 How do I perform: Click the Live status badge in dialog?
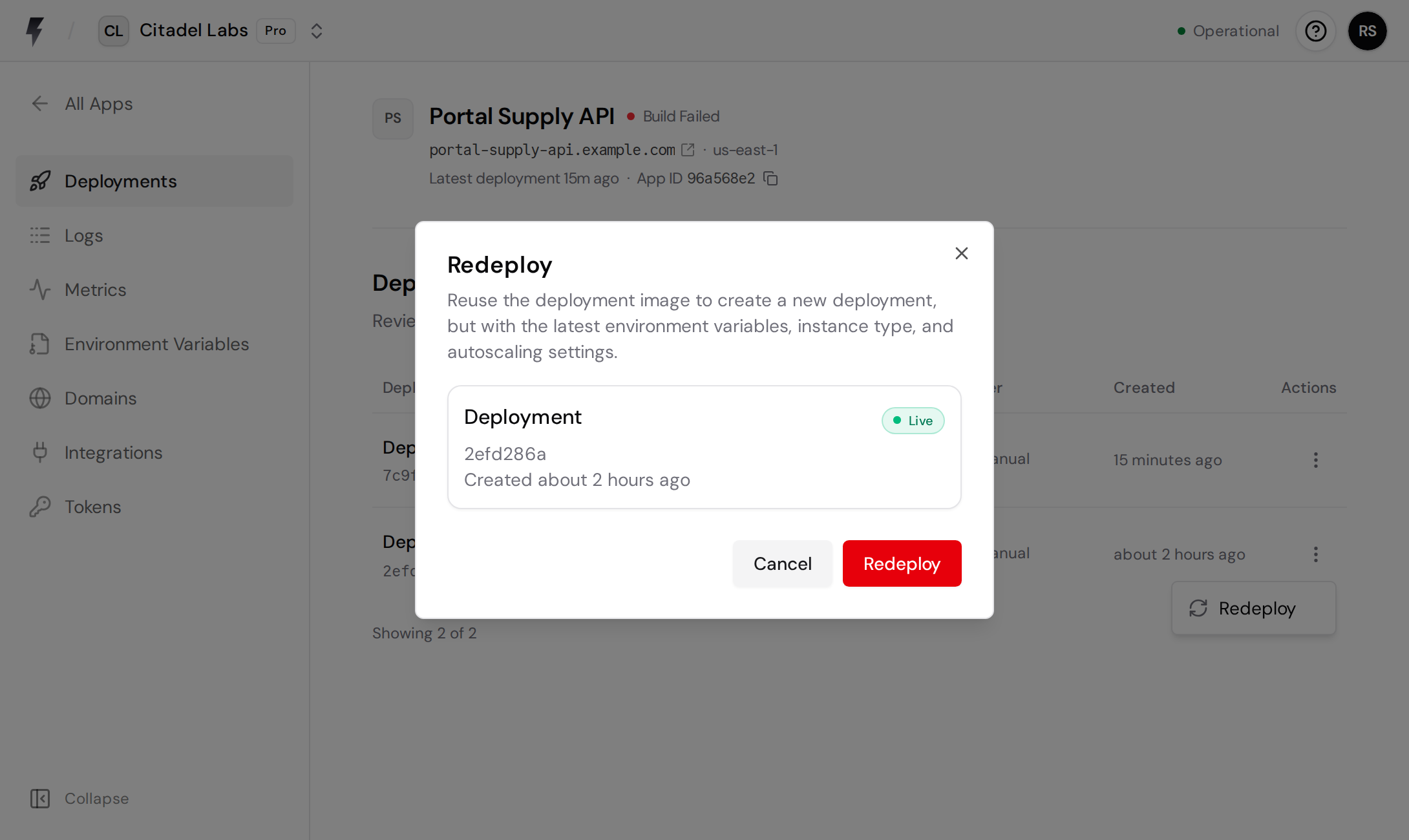tap(913, 421)
